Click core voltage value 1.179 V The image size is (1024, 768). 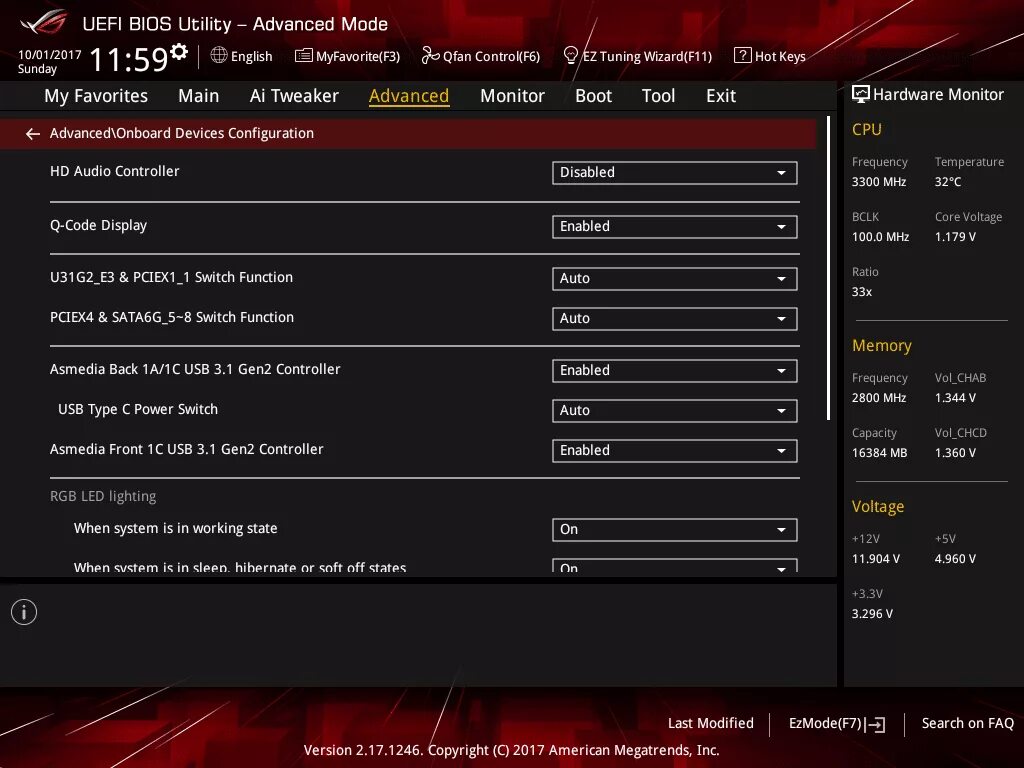pyautogui.click(x=955, y=237)
